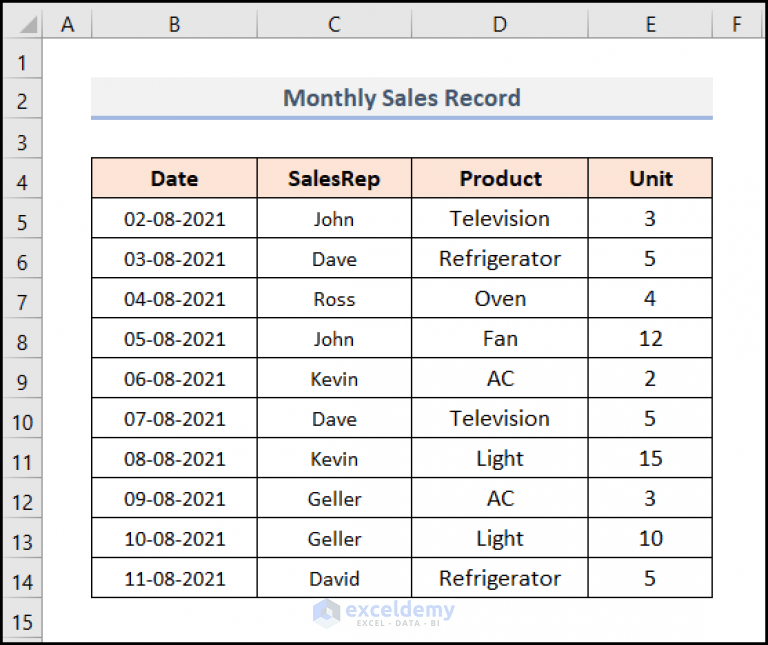
Task: Click Kevin in row 11
Action: 334,458
